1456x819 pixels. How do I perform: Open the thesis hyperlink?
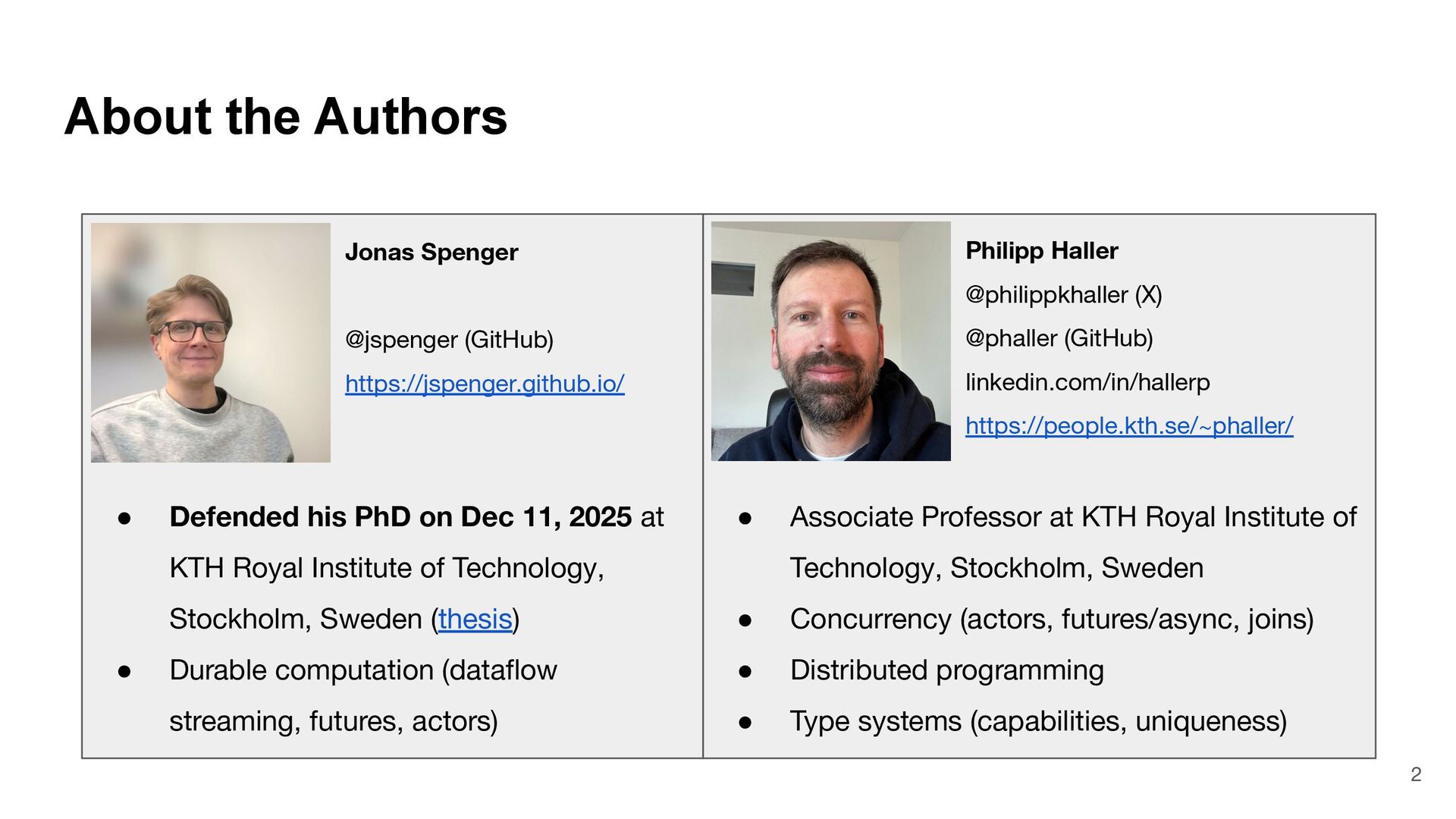475,619
